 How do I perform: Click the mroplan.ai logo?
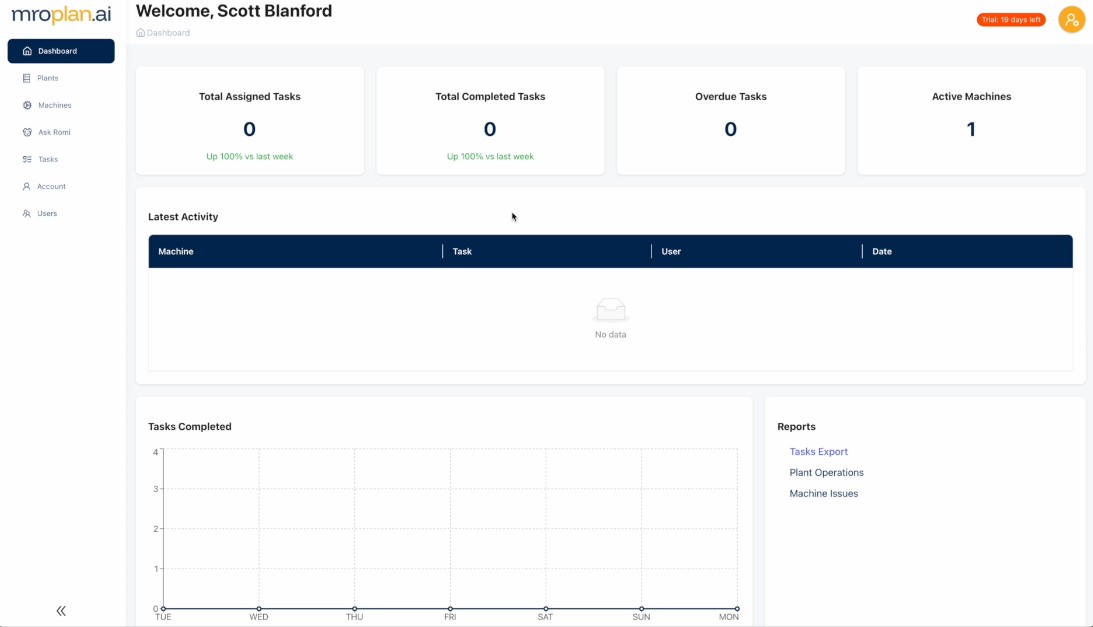61,15
